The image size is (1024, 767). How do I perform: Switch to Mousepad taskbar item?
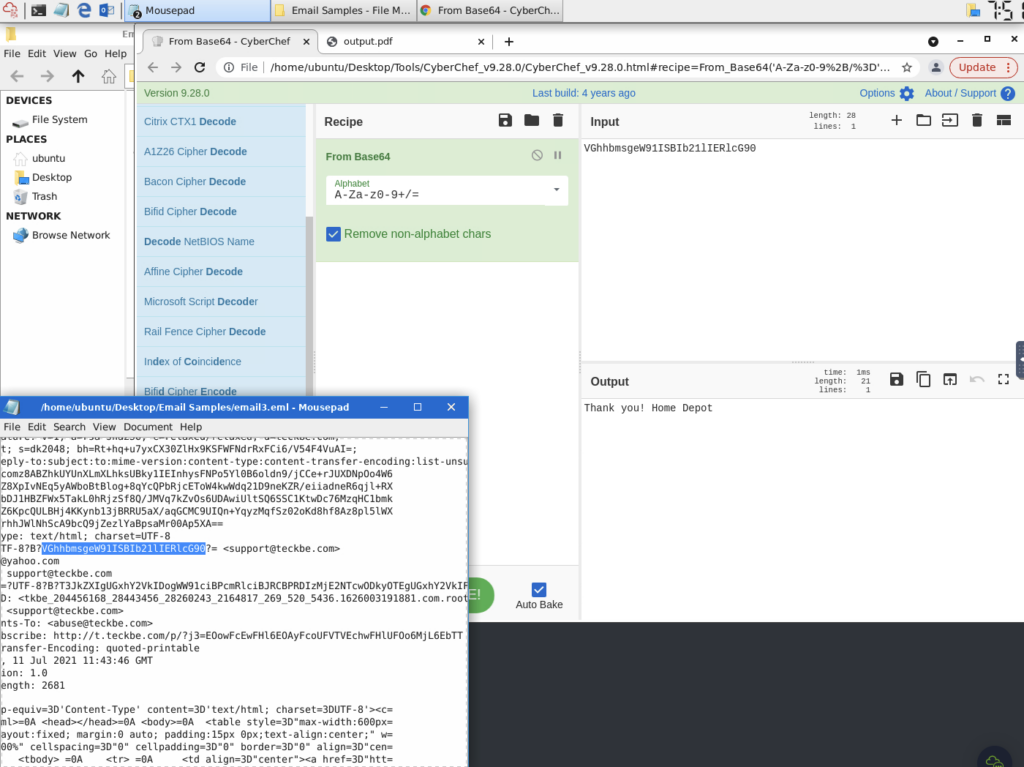(197, 10)
